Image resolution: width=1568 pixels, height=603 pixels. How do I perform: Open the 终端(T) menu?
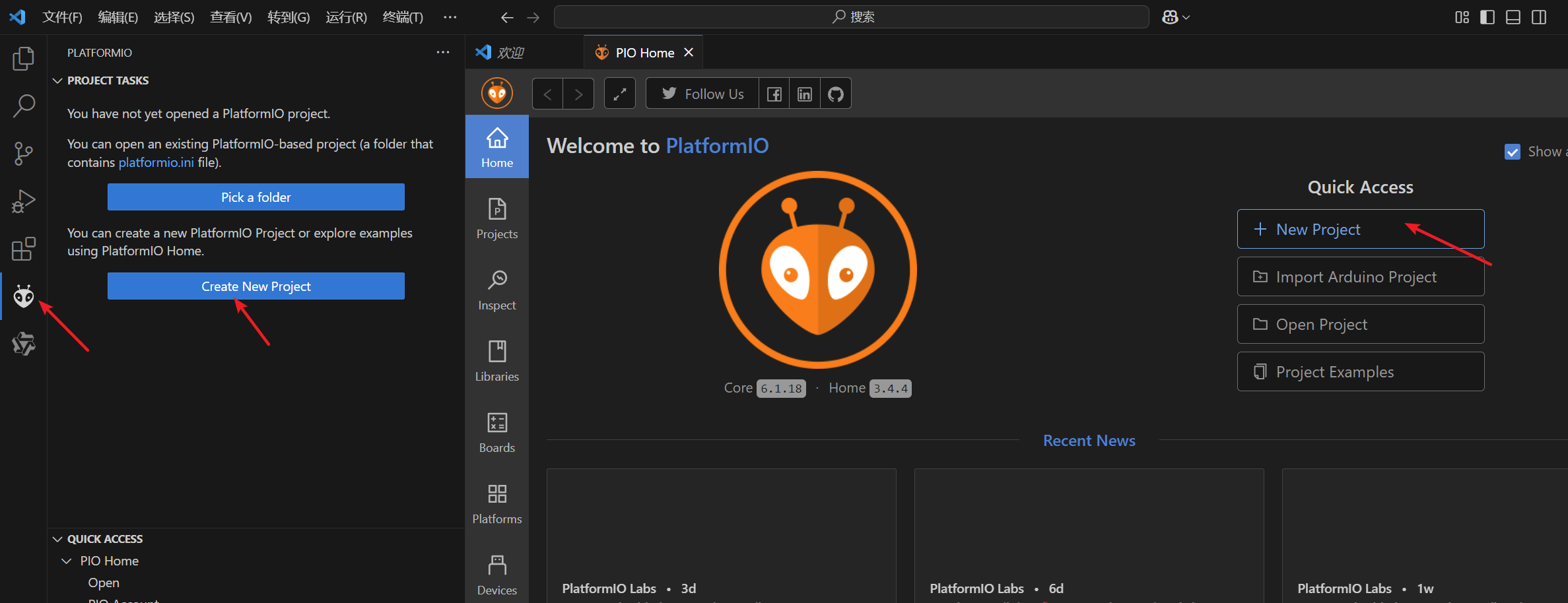[402, 17]
